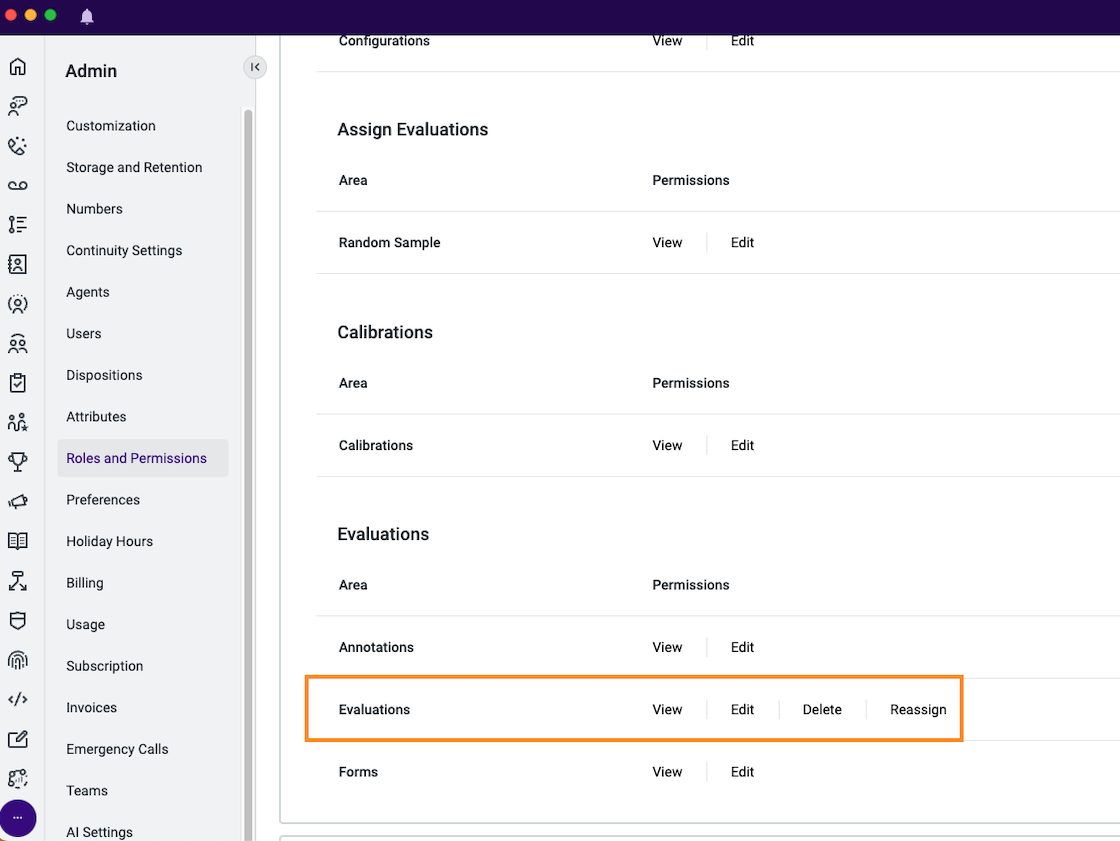
Task: Open Storage and Retention settings
Action: pyautogui.click(x=134, y=167)
